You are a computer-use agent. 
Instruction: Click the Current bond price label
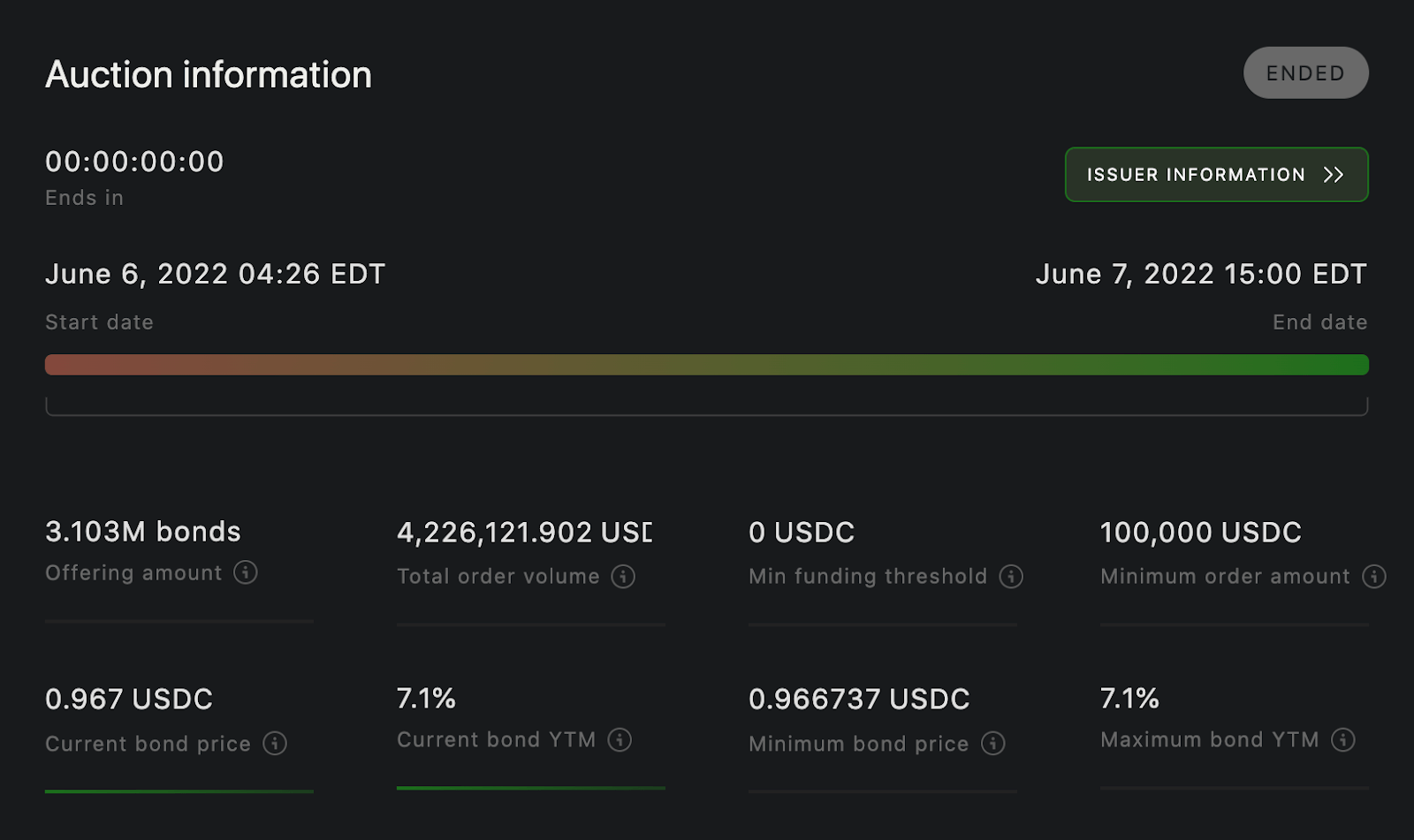(x=148, y=744)
